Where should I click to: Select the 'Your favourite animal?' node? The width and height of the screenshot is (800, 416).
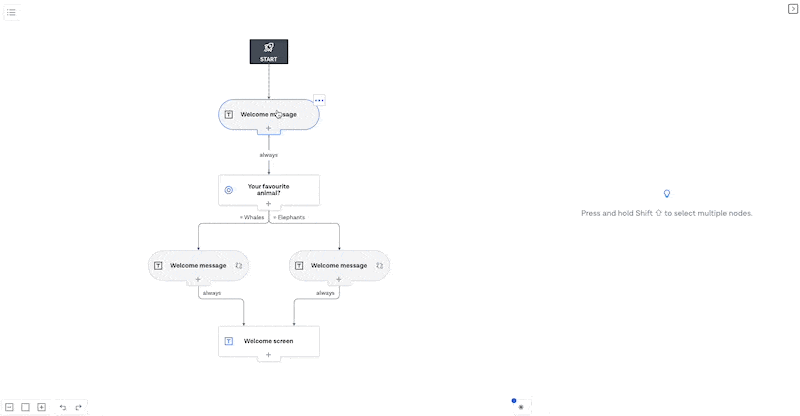tap(269, 190)
